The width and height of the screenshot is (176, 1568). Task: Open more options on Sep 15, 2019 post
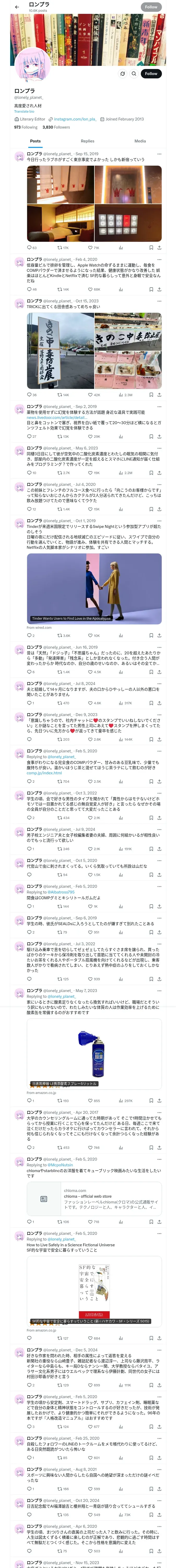pyautogui.click(x=159, y=154)
